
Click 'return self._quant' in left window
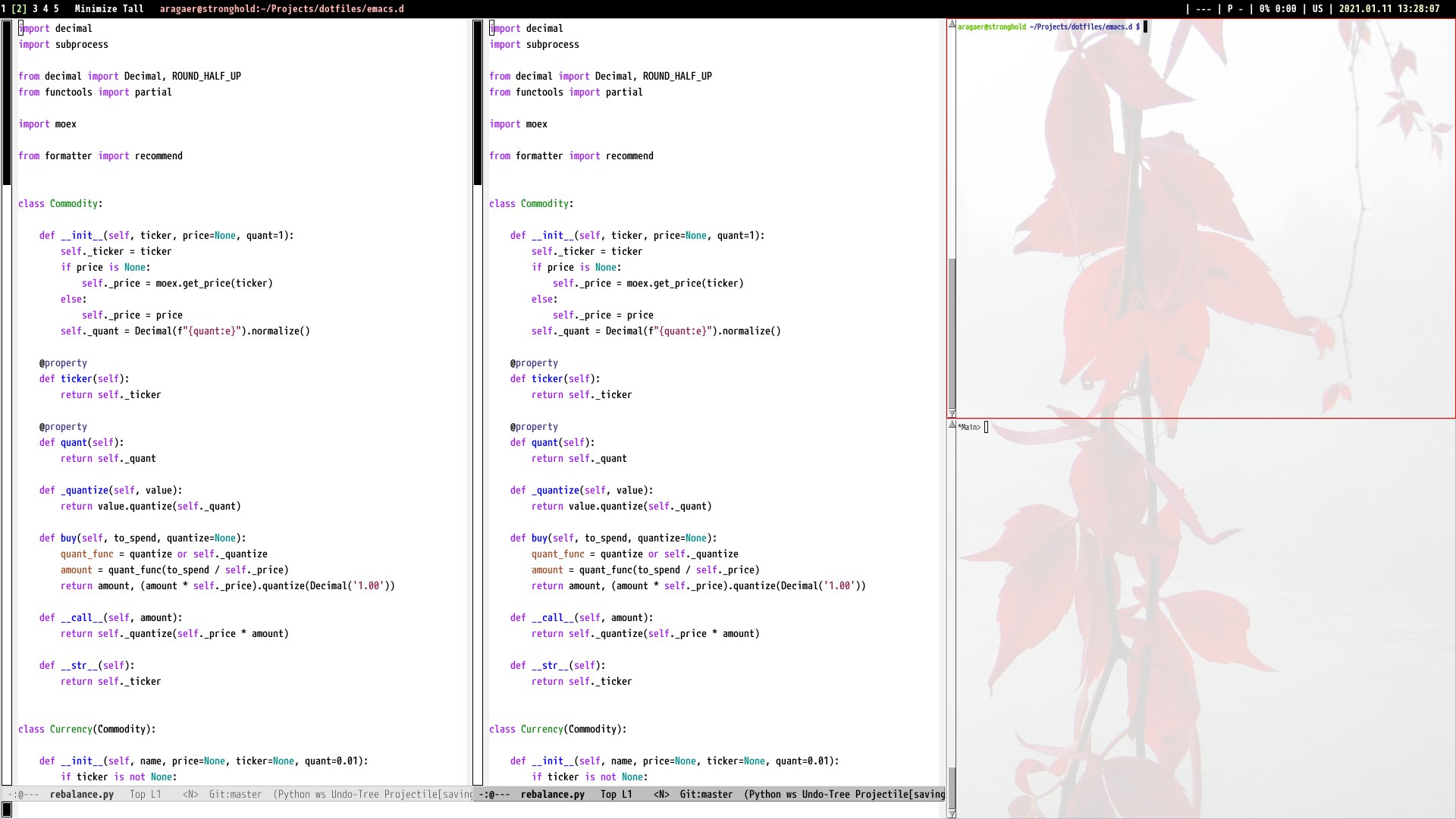pyautogui.click(x=108, y=458)
